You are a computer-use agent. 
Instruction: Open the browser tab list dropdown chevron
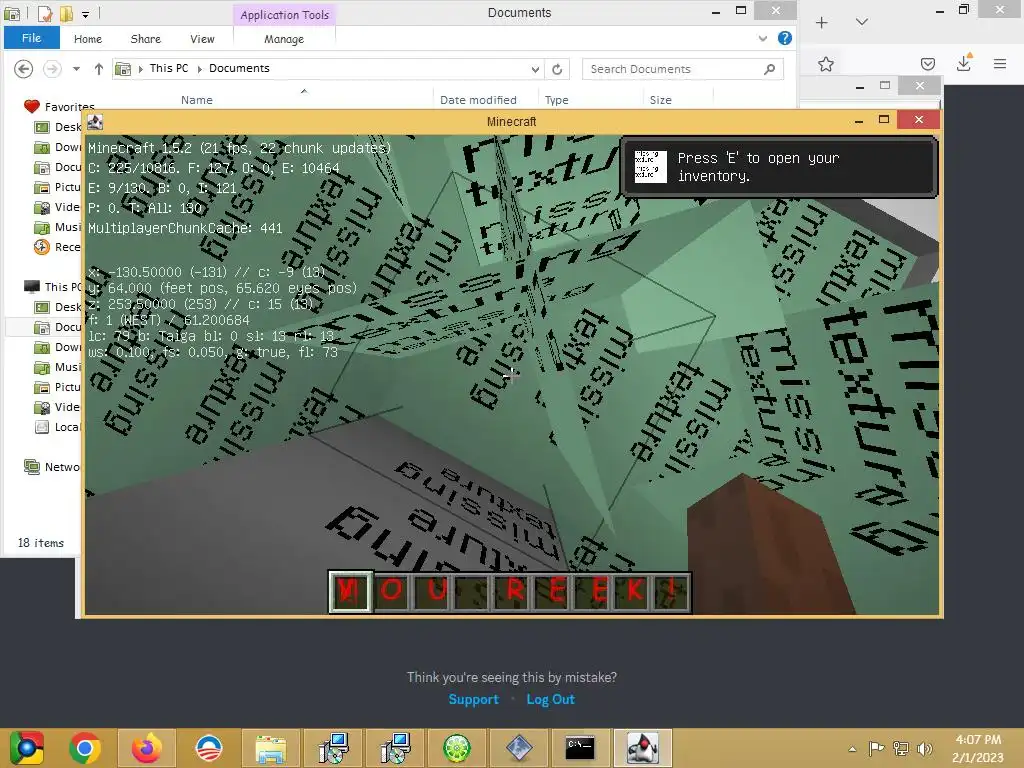point(862,22)
